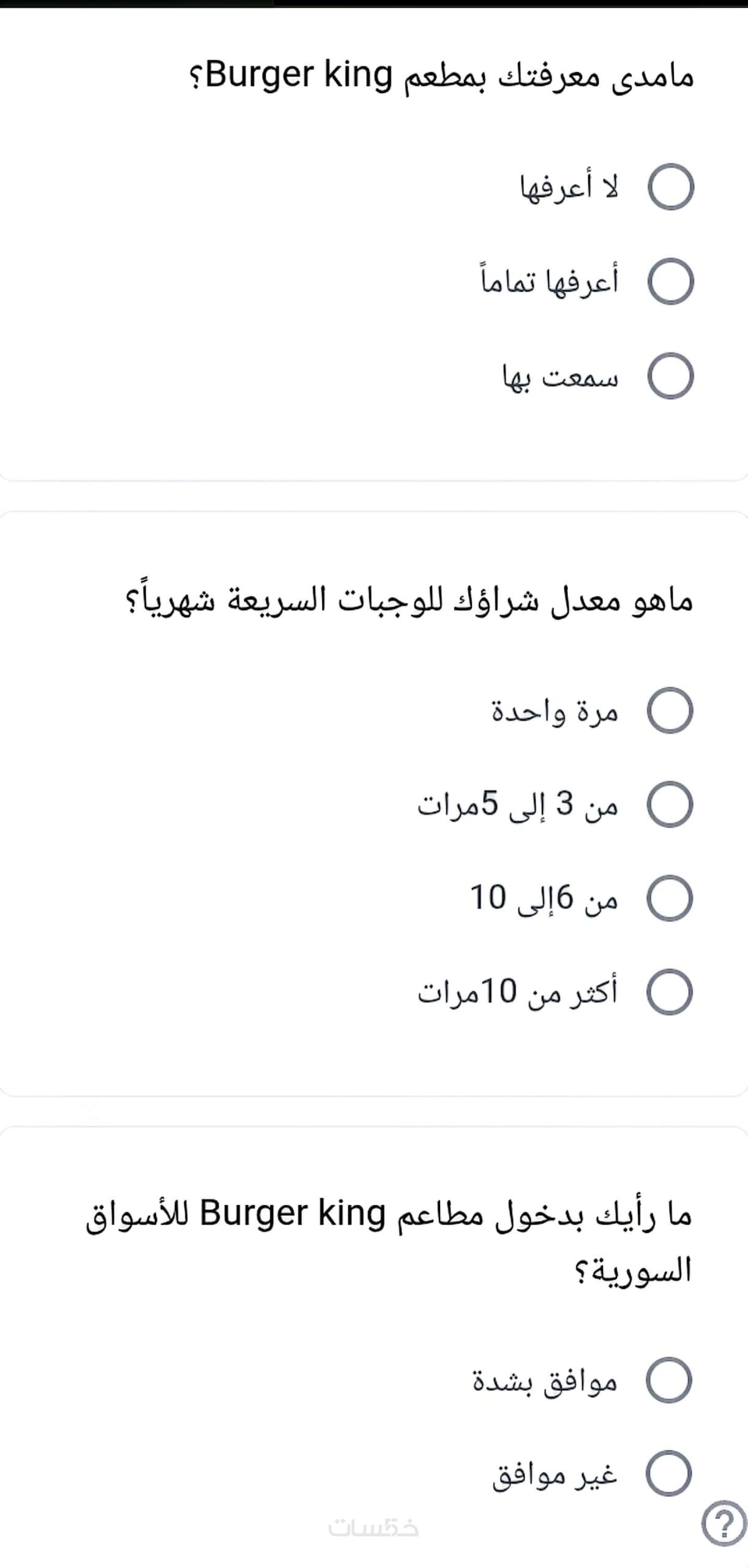Click the monthly fast food purchase question
748x1568 pixels.
[x=409, y=599]
